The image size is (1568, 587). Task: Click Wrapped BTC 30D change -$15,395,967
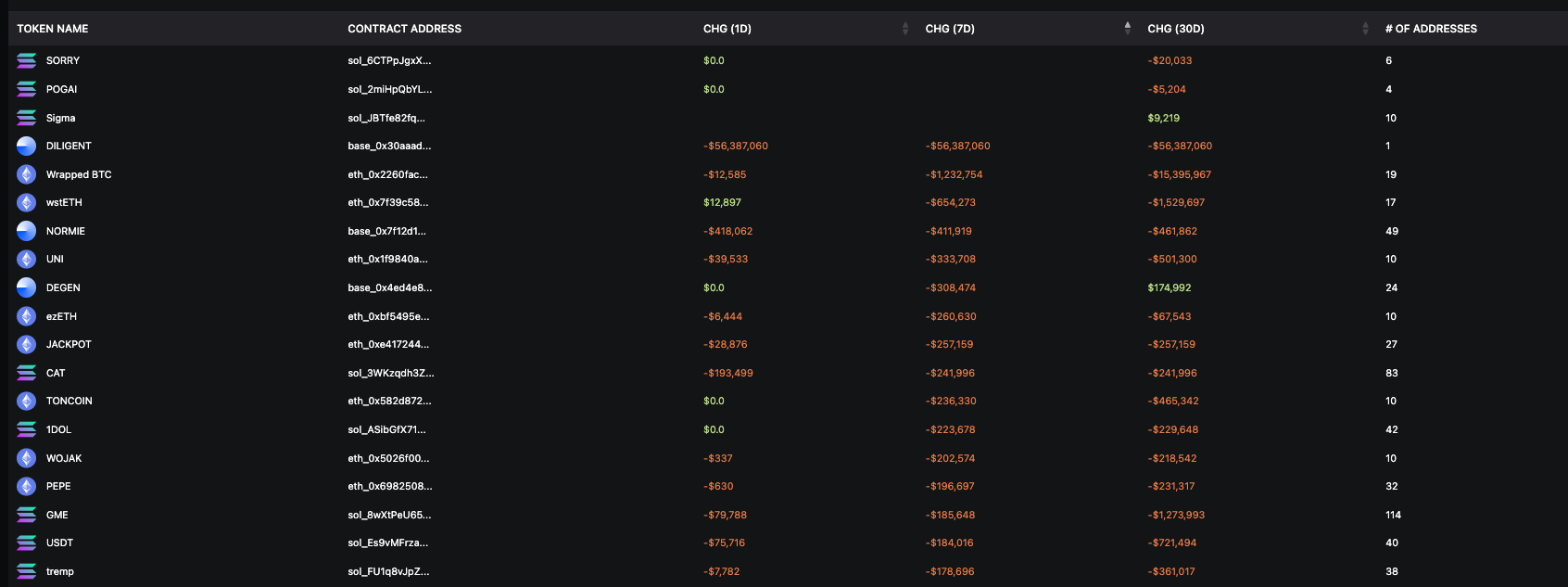[1179, 174]
